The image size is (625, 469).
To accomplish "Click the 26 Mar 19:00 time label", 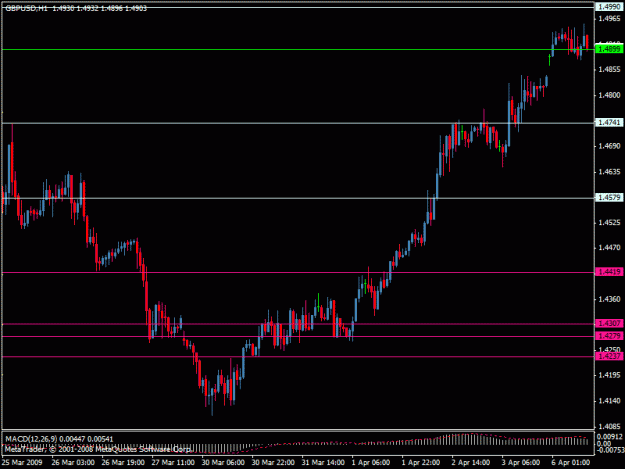I will [x=123, y=462].
